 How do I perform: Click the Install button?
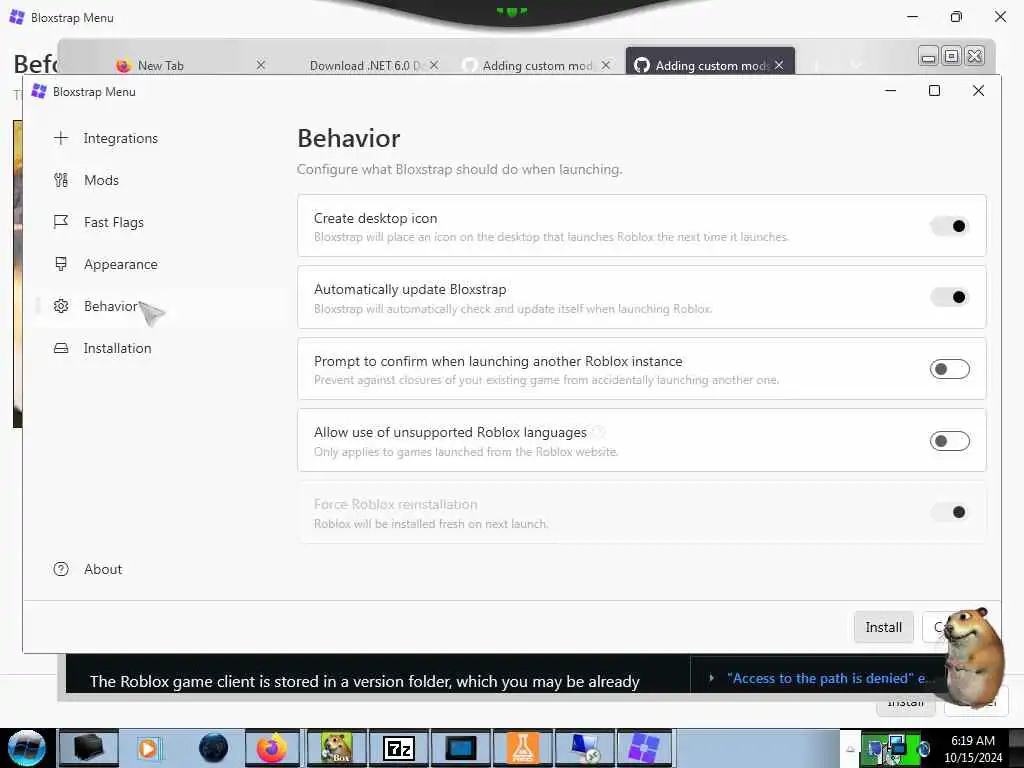[x=884, y=627]
